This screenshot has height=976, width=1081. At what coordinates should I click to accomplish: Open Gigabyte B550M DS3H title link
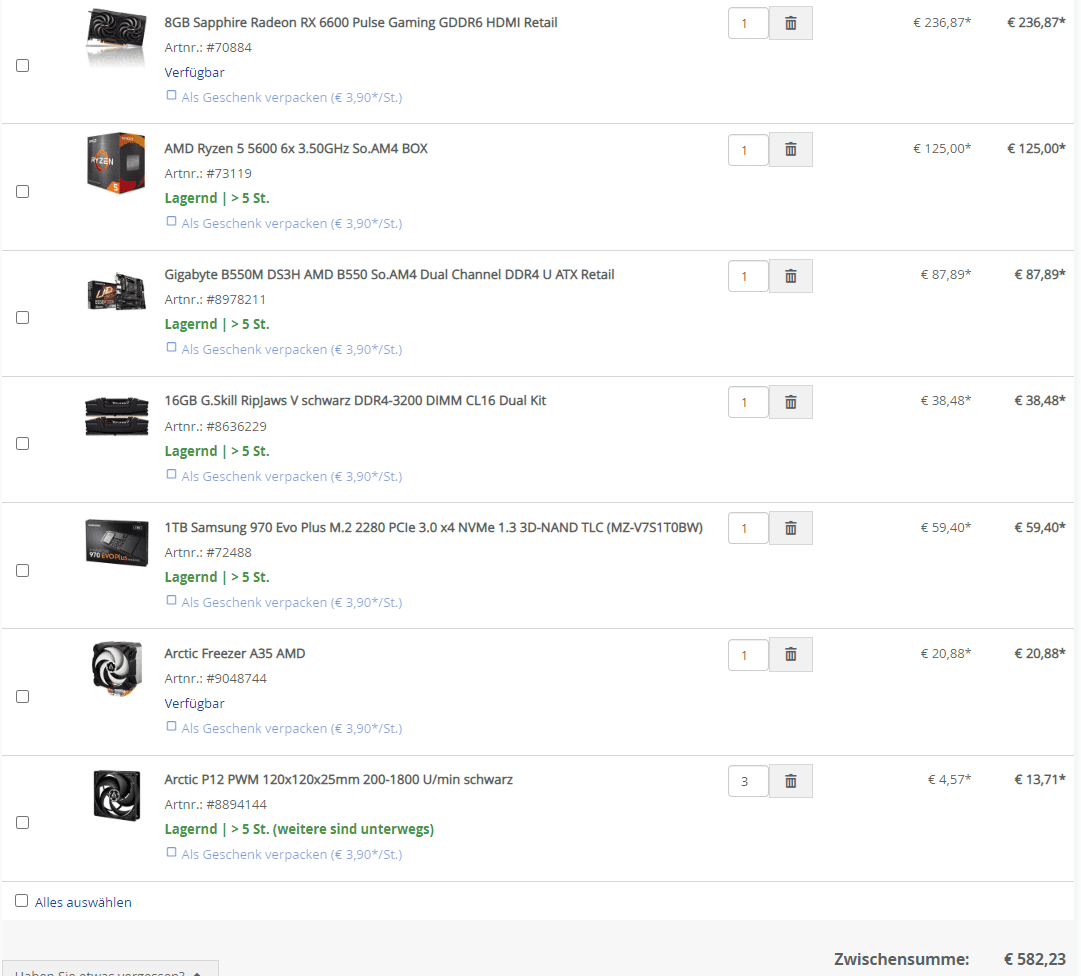(389, 275)
